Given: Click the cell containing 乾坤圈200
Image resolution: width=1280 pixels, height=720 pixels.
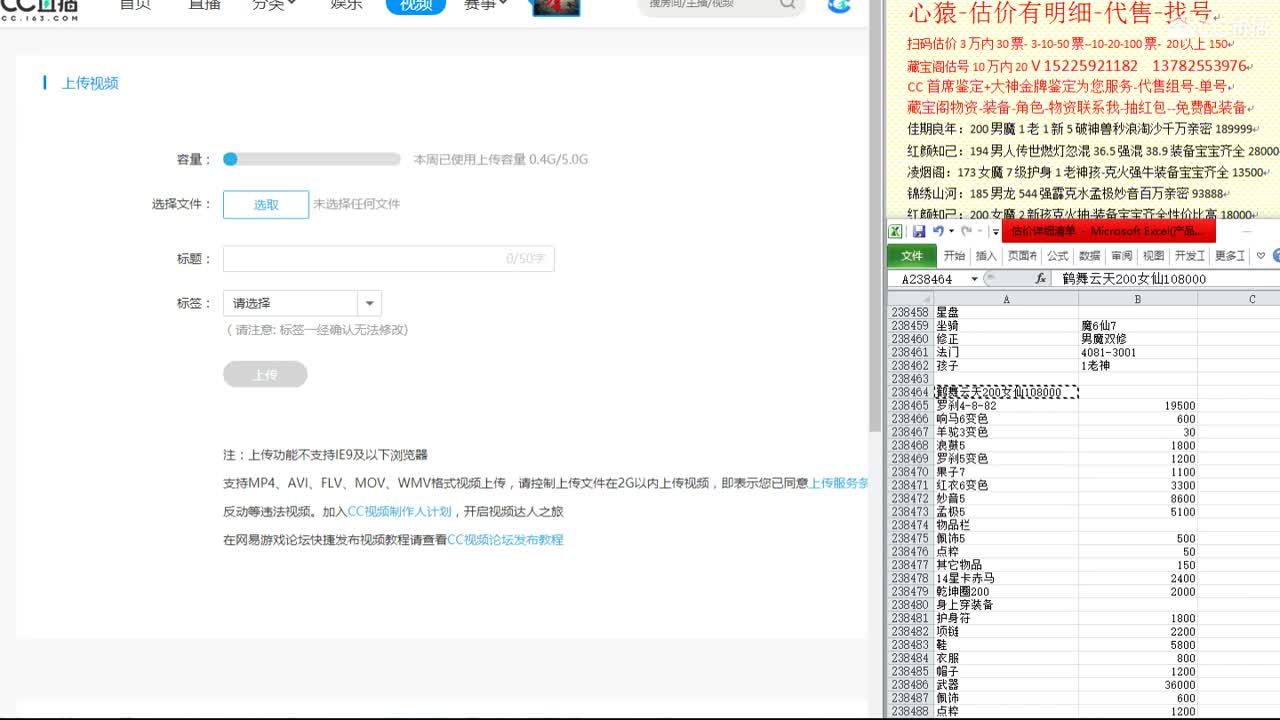Looking at the screenshot, I should pos(1006,592).
